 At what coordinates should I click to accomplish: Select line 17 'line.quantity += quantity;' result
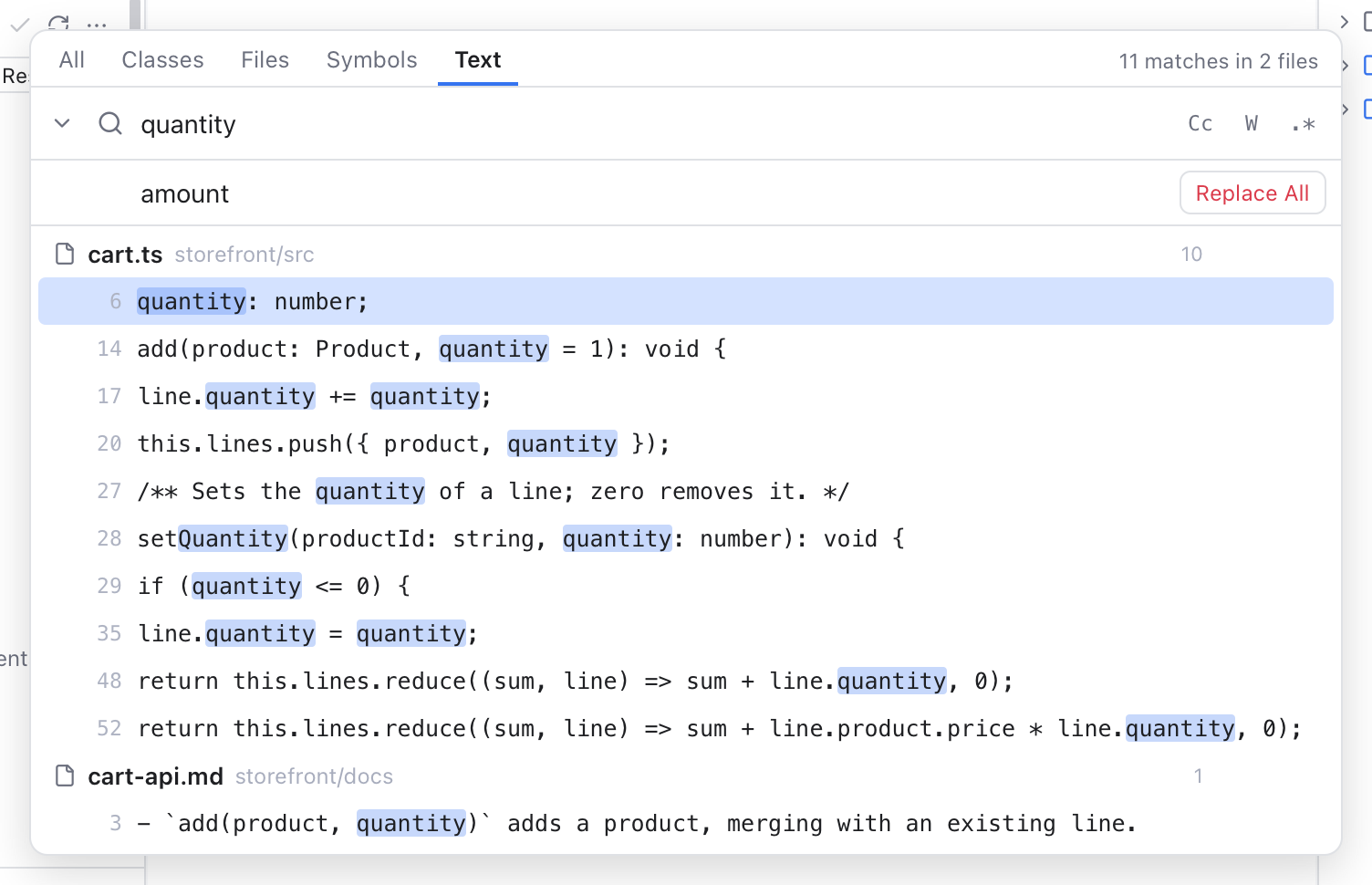pyautogui.click(x=686, y=396)
